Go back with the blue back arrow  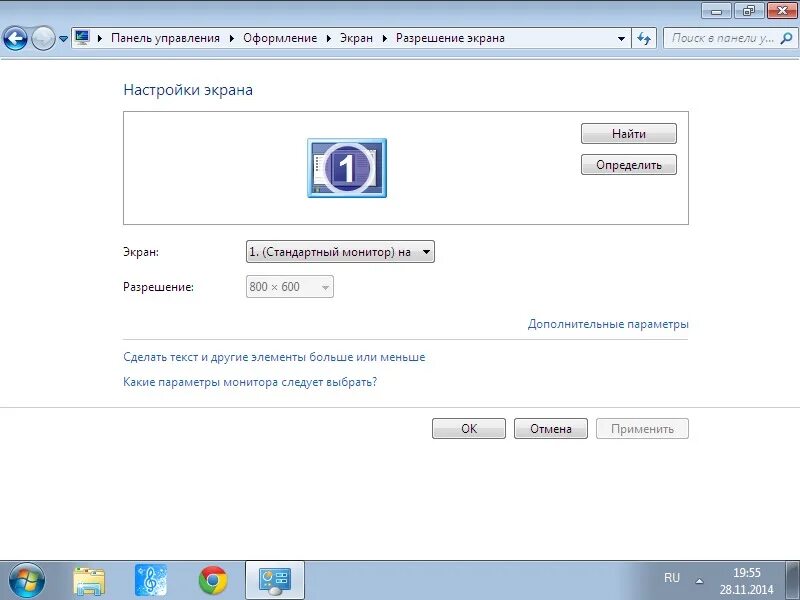tap(15, 38)
